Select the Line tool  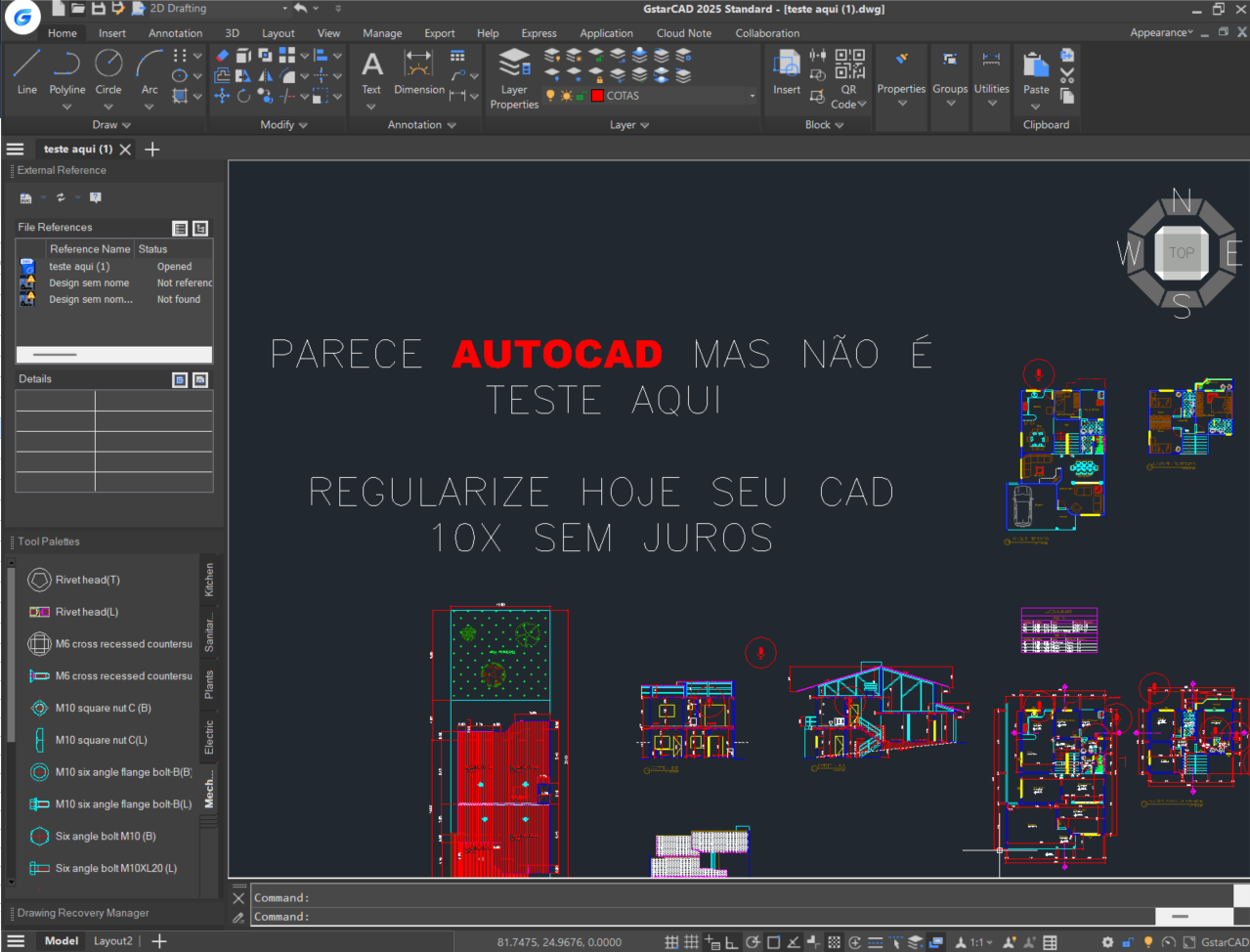click(x=26, y=66)
